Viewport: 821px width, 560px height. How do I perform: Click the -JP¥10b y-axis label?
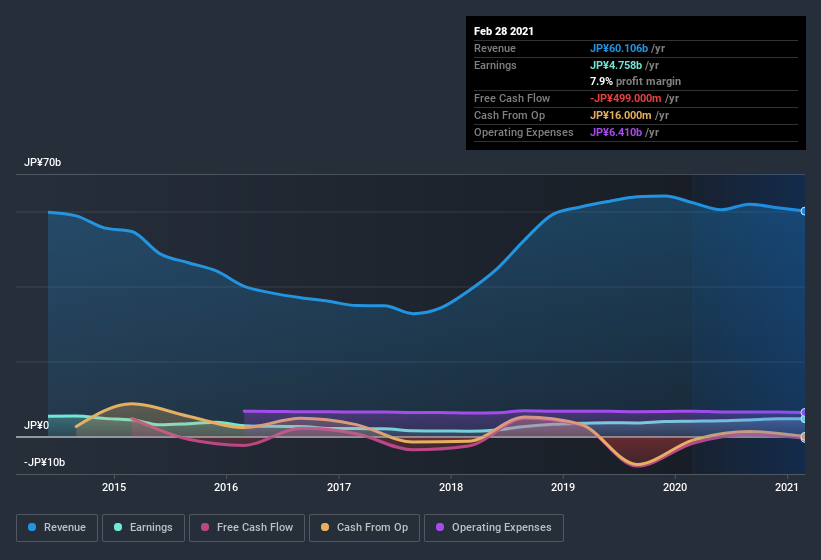45,462
